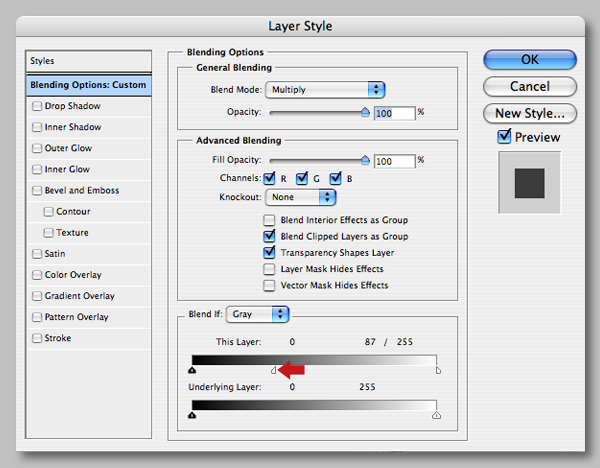Click the Opacity value input field

(x=395, y=113)
